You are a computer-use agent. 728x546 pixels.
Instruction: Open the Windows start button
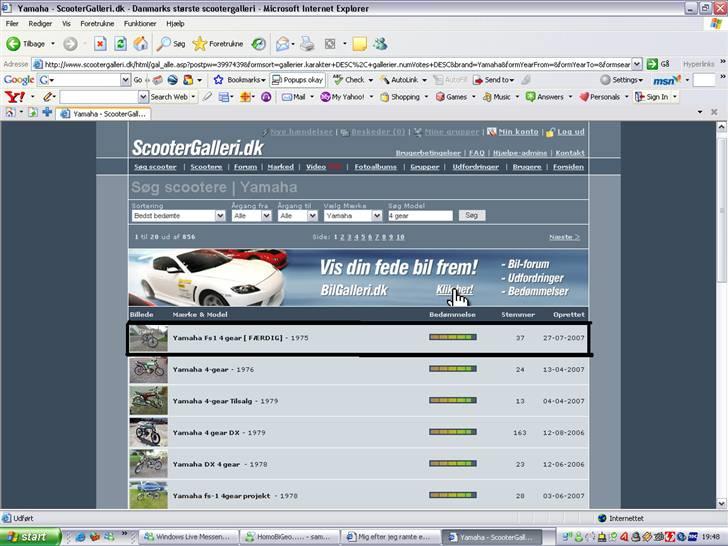pos(31,537)
